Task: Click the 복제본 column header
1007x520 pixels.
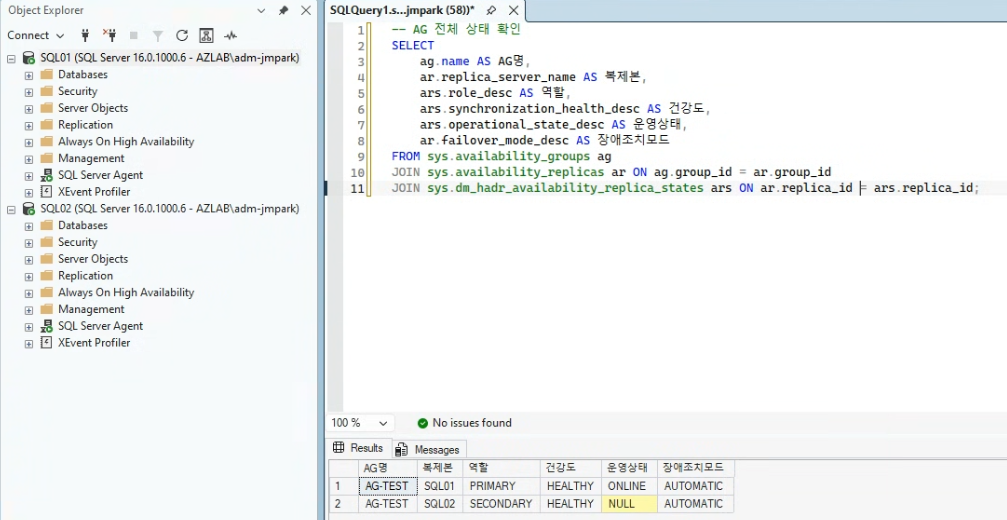Action: pyautogui.click(x=440, y=468)
